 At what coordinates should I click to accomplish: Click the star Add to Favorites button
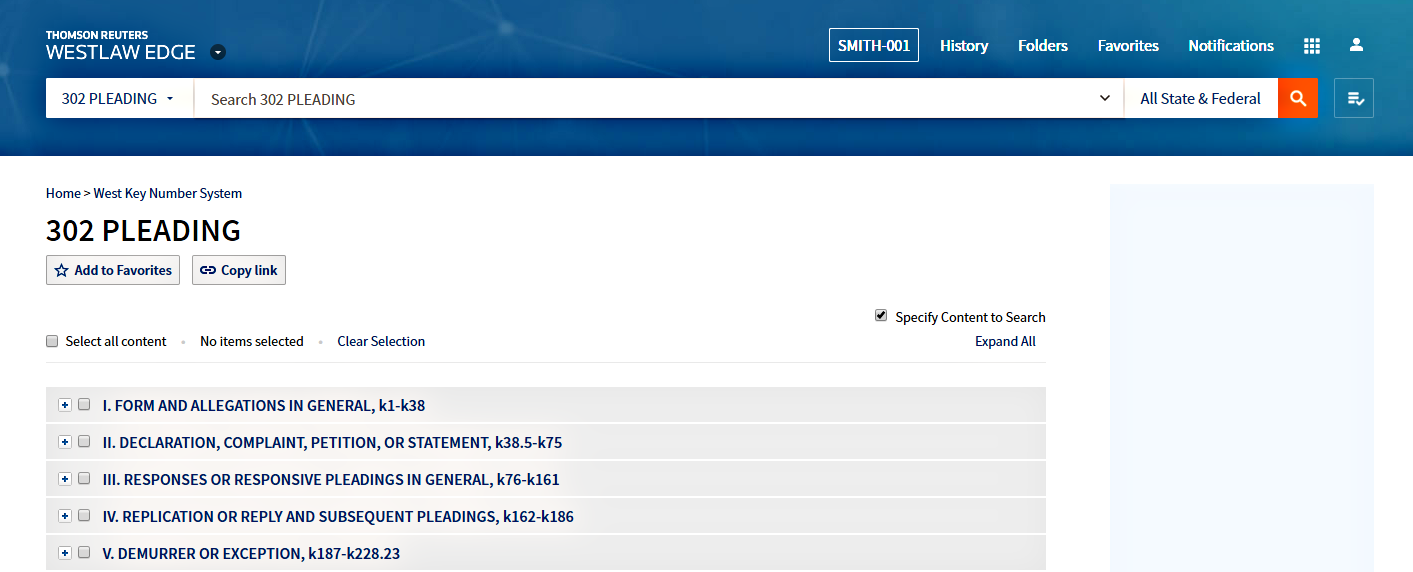pyautogui.click(x=113, y=270)
